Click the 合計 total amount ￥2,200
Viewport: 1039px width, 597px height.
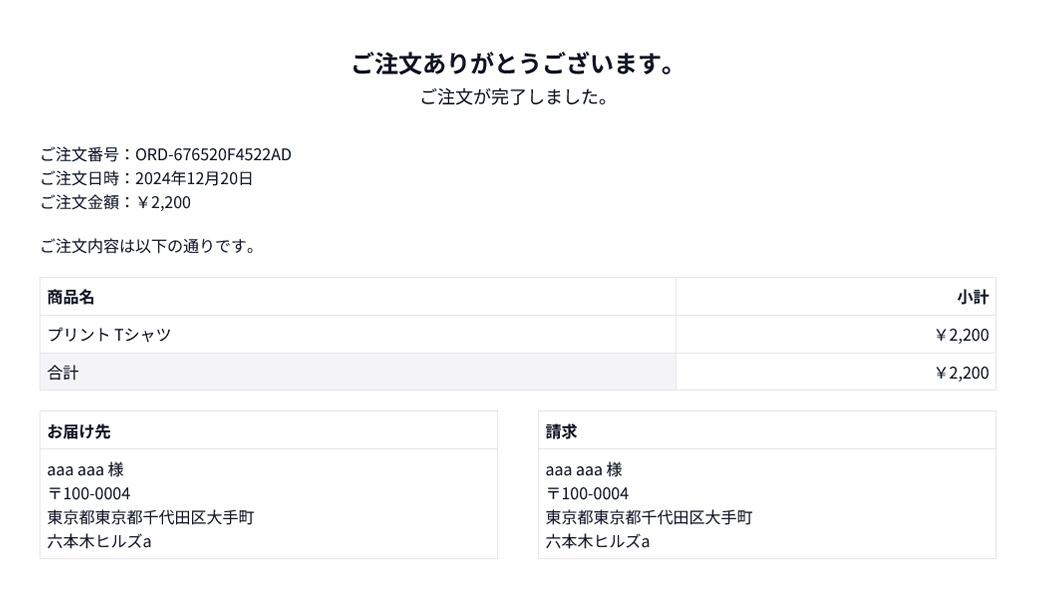961,372
